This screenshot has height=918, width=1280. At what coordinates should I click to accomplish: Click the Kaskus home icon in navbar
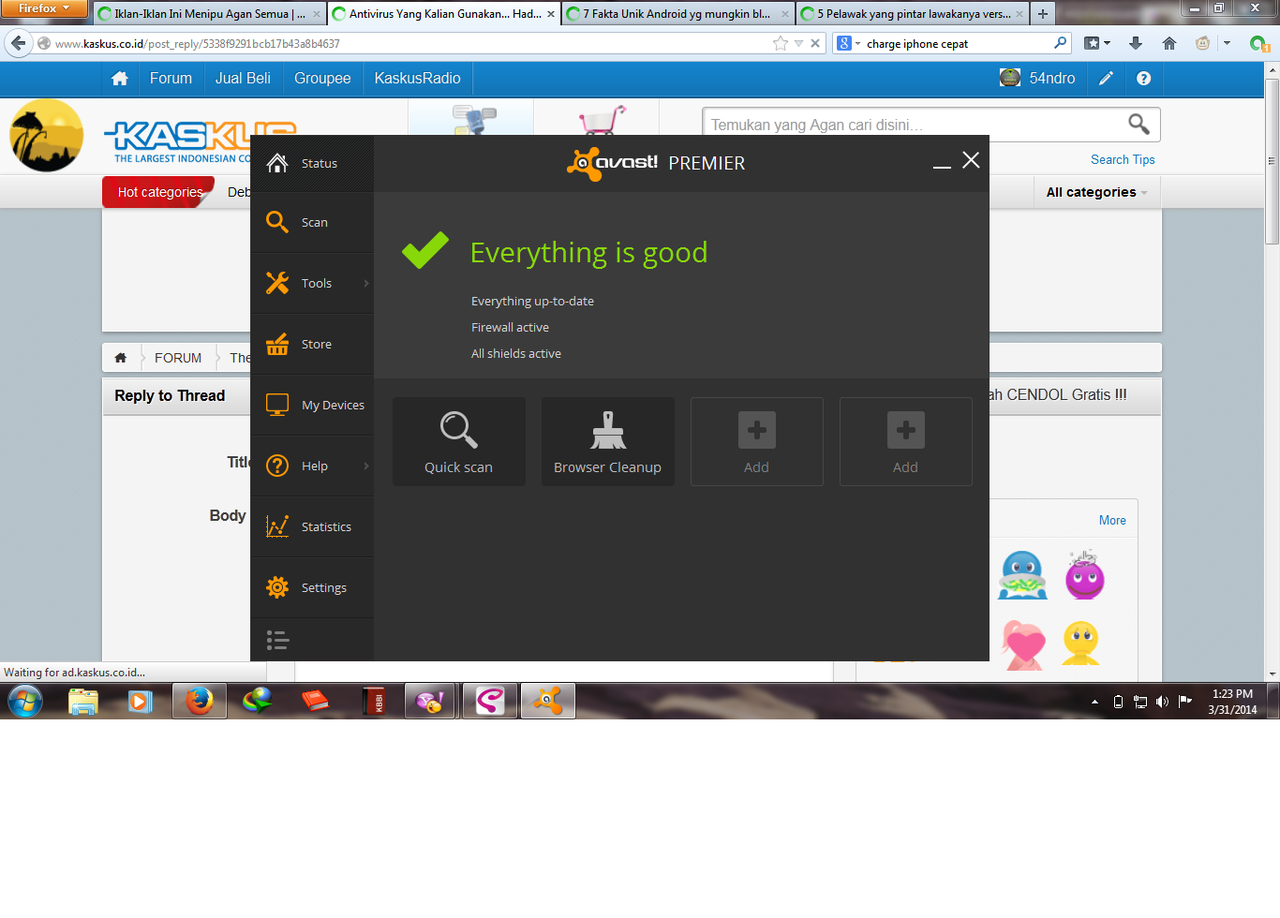point(120,78)
